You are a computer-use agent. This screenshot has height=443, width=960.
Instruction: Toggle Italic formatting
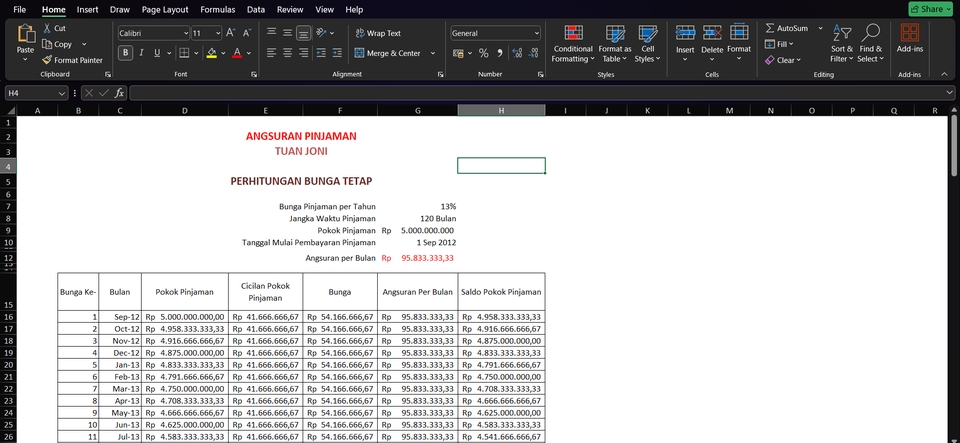(141, 53)
